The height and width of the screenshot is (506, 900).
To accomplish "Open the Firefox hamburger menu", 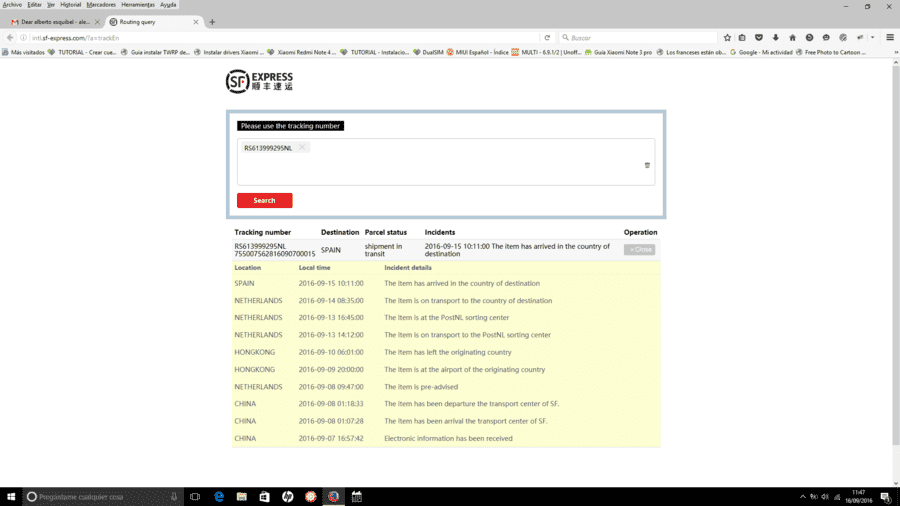I will click(890, 37).
